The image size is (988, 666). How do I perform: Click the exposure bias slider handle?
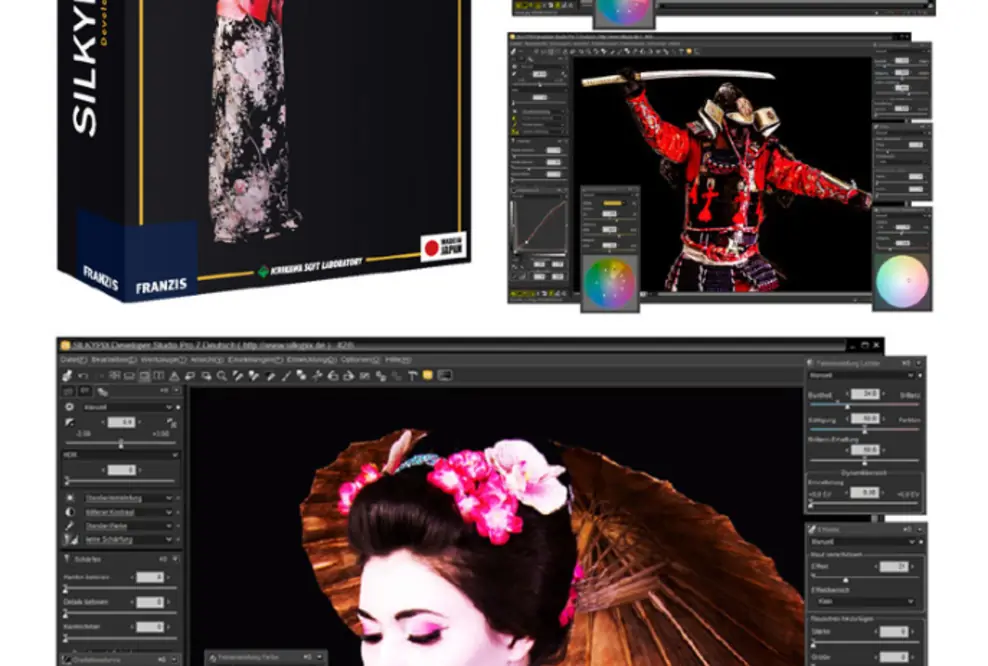[121, 444]
